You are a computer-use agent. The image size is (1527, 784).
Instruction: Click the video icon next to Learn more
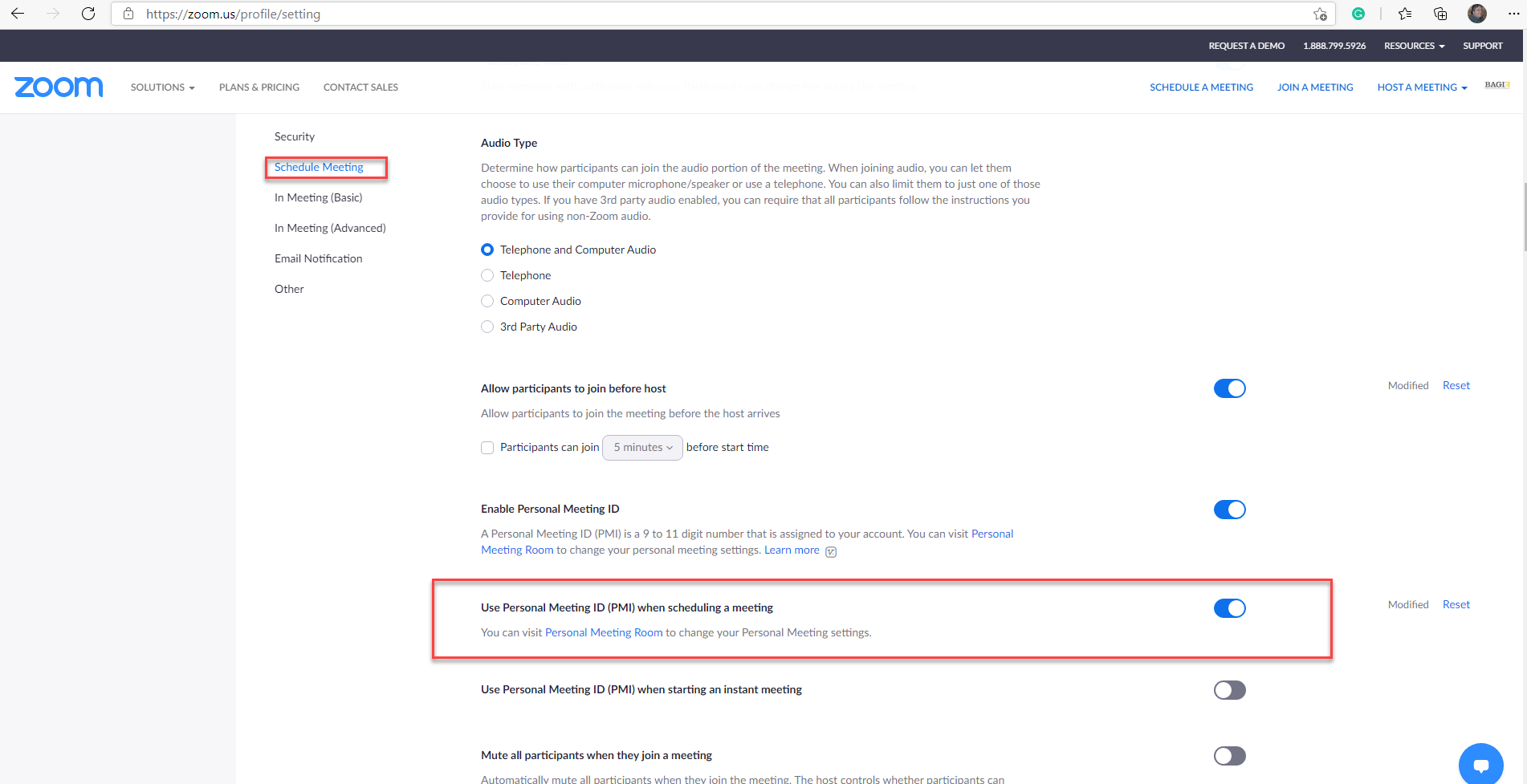click(x=830, y=551)
